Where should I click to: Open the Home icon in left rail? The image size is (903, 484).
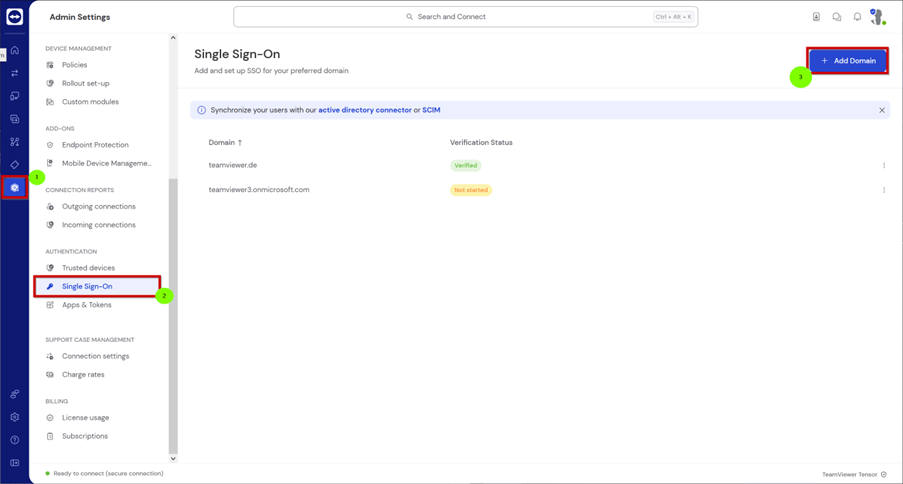coord(14,51)
